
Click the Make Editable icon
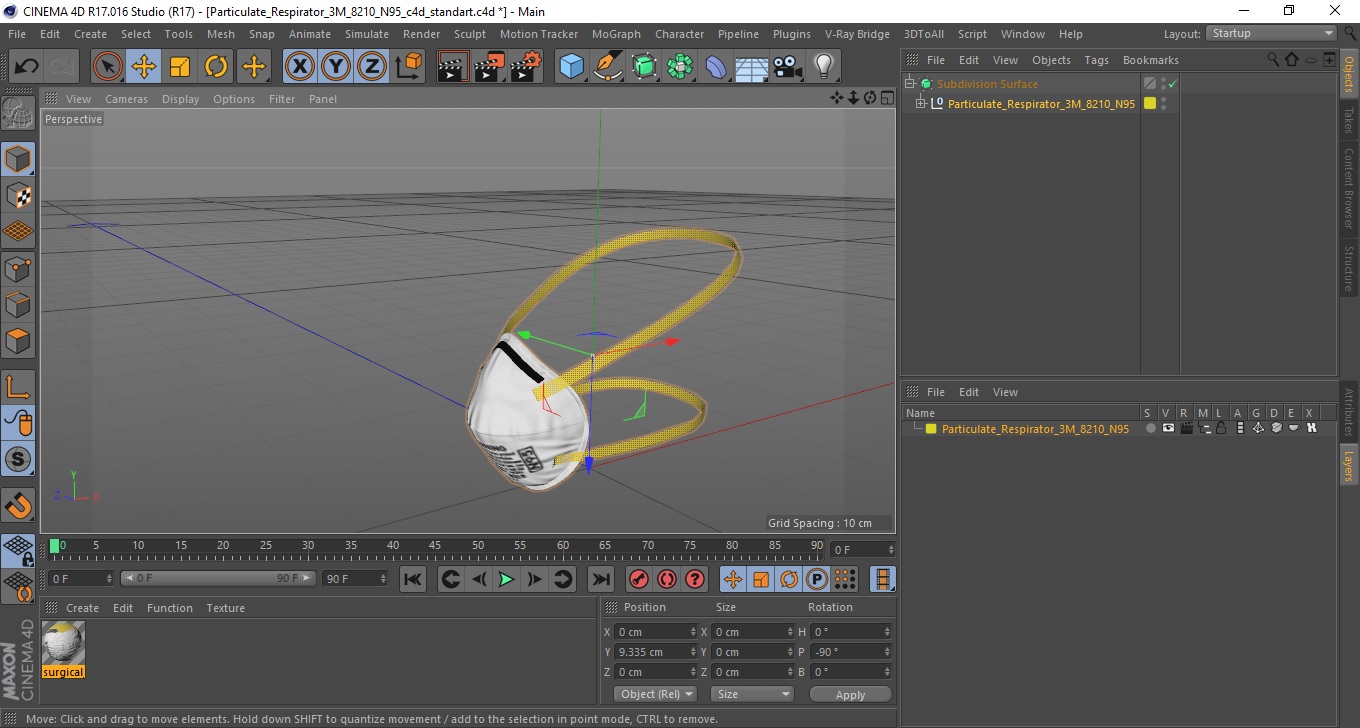point(18,113)
